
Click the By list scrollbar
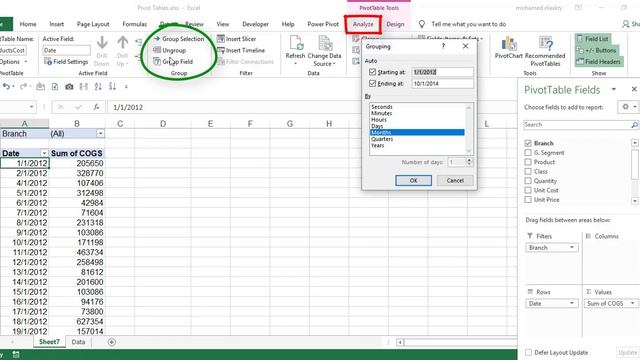[469, 129]
